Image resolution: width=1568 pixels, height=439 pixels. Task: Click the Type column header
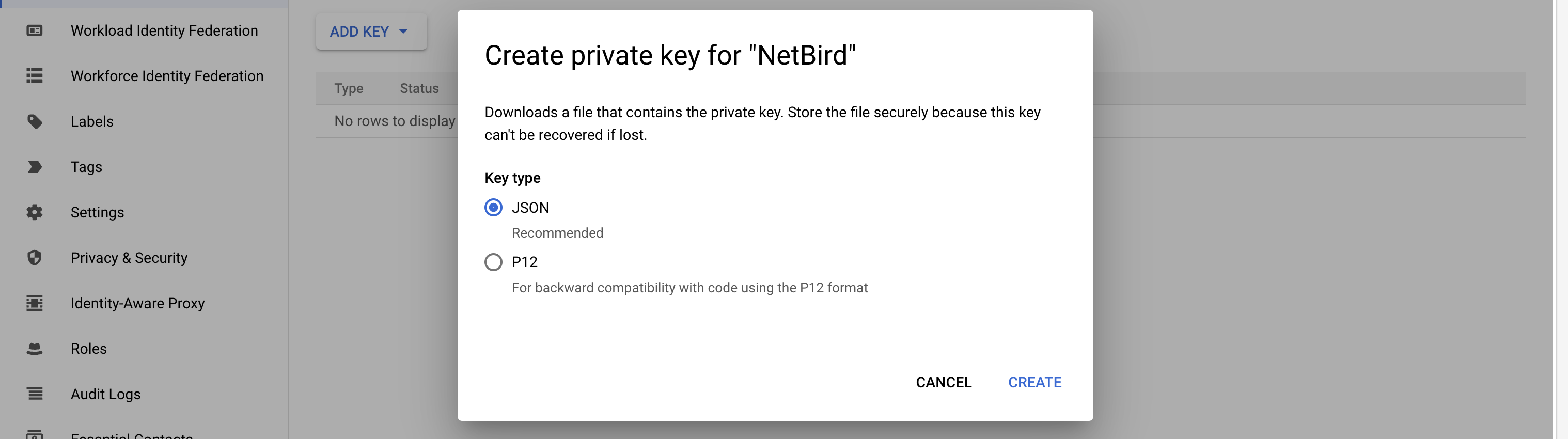(348, 88)
